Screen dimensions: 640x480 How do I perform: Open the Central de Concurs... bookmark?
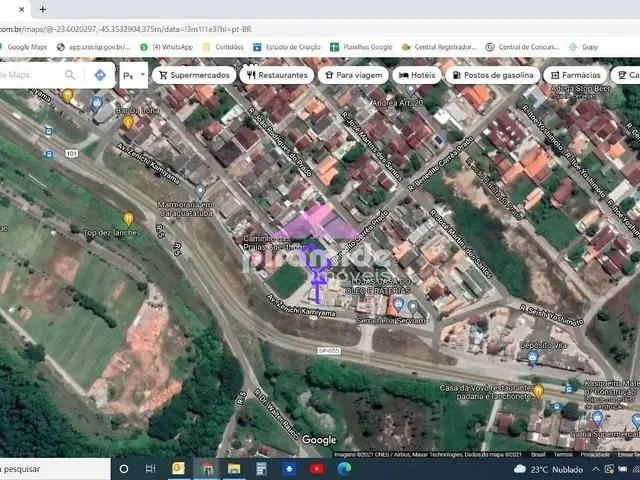click(x=523, y=47)
